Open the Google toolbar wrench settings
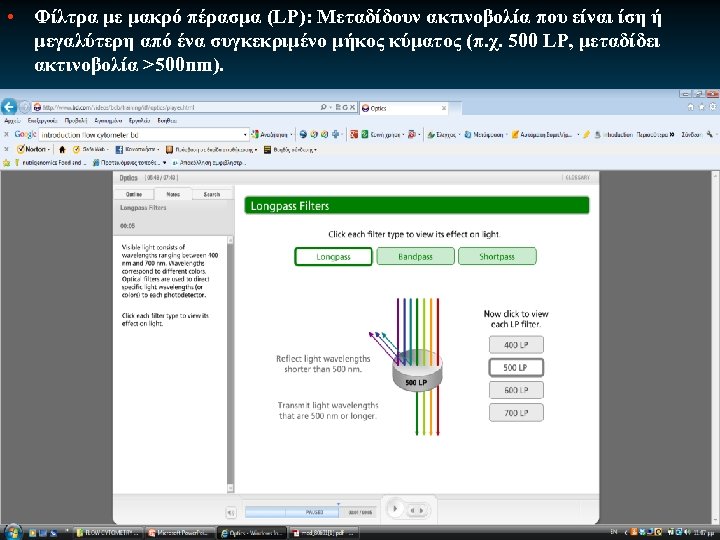Screen dimensions: 720x540 (x=710, y=135)
